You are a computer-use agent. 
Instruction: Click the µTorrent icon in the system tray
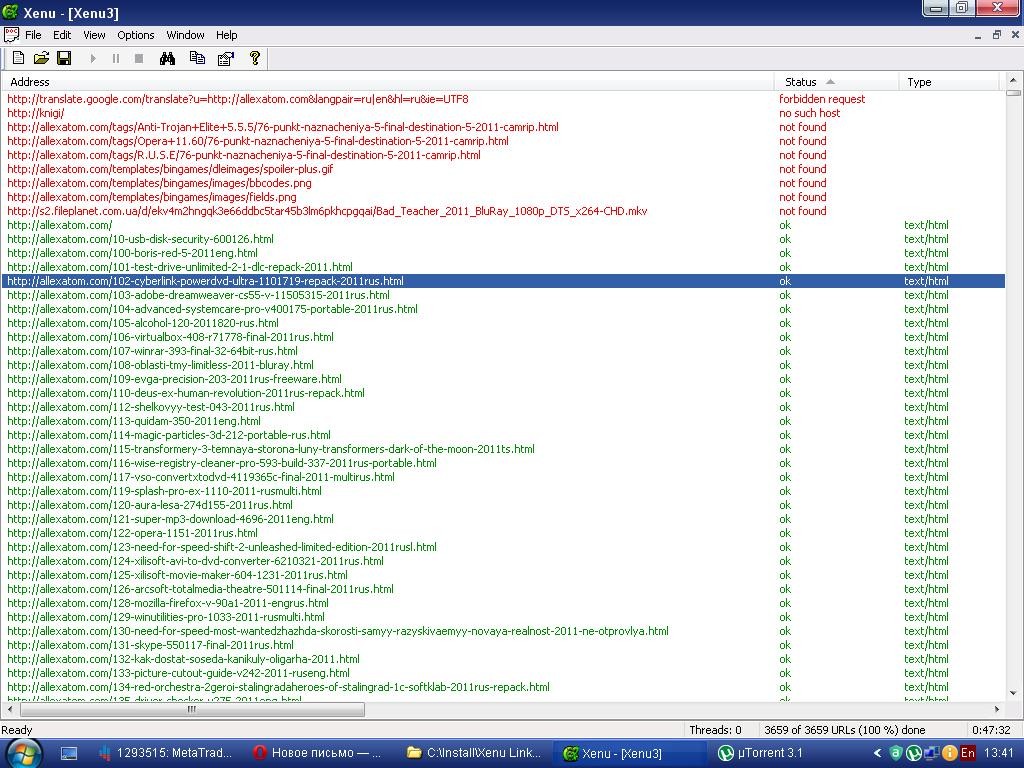[914, 753]
